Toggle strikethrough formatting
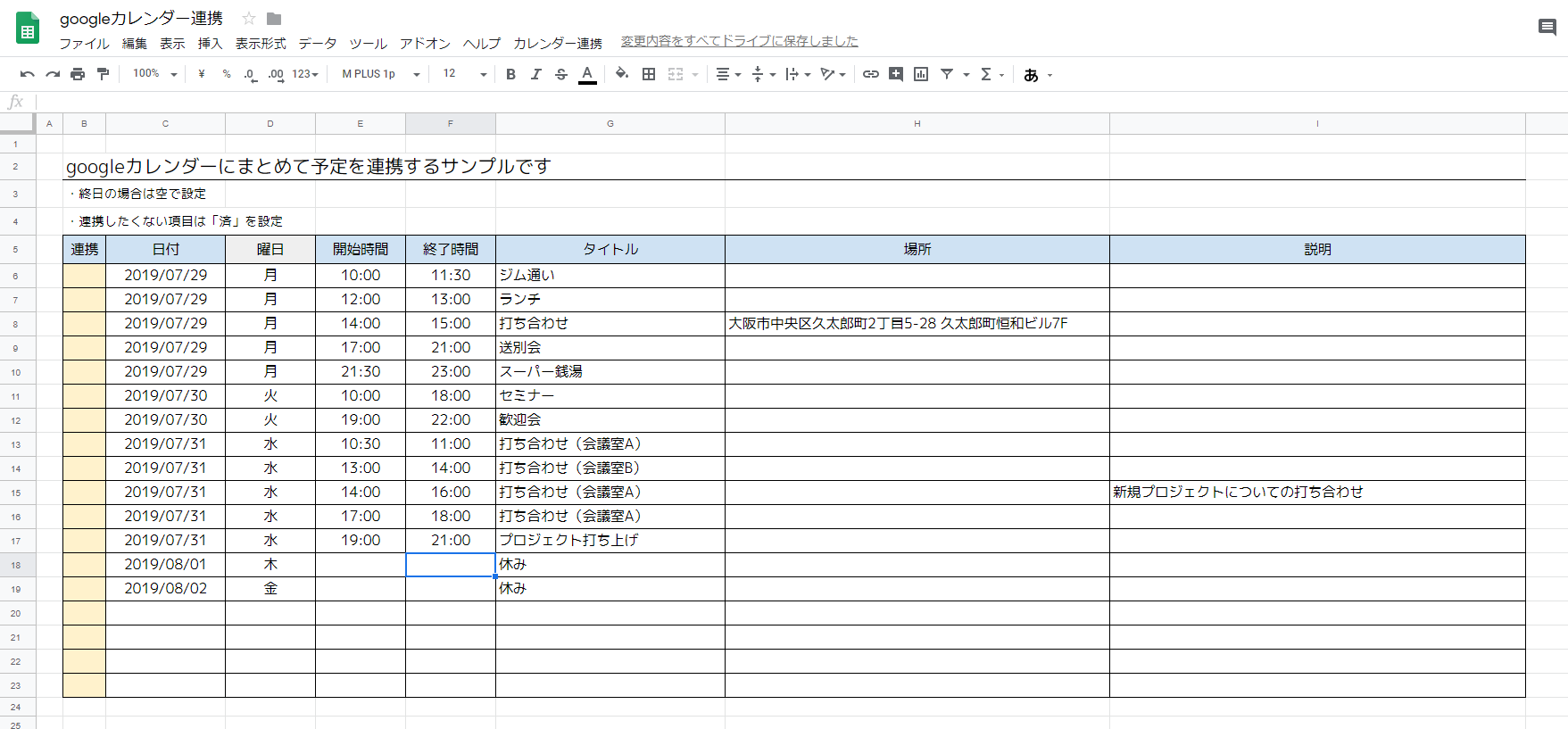 (560, 74)
